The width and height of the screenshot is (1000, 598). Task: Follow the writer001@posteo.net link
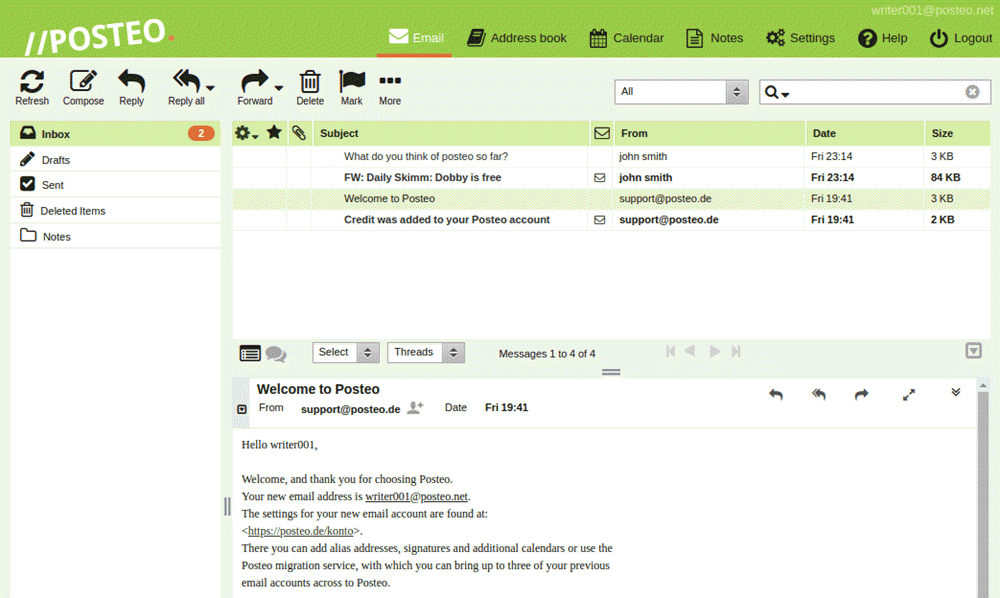(x=416, y=497)
